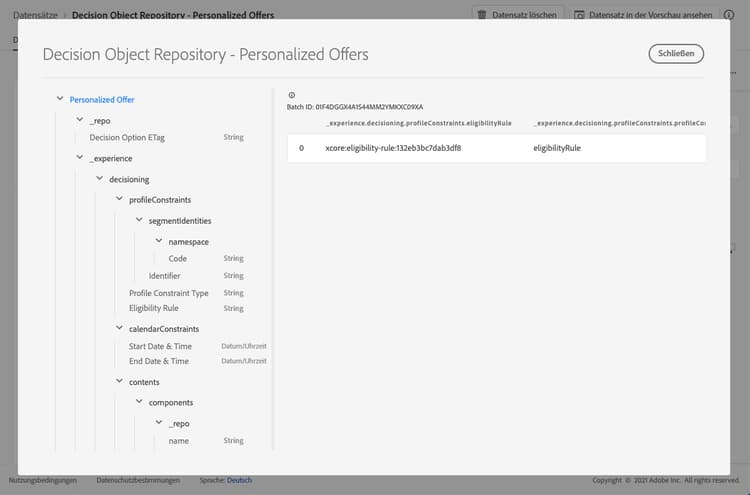Click Datensatz in der Vorschau ansehen button
This screenshot has height=495, width=750.
[x=643, y=15]
